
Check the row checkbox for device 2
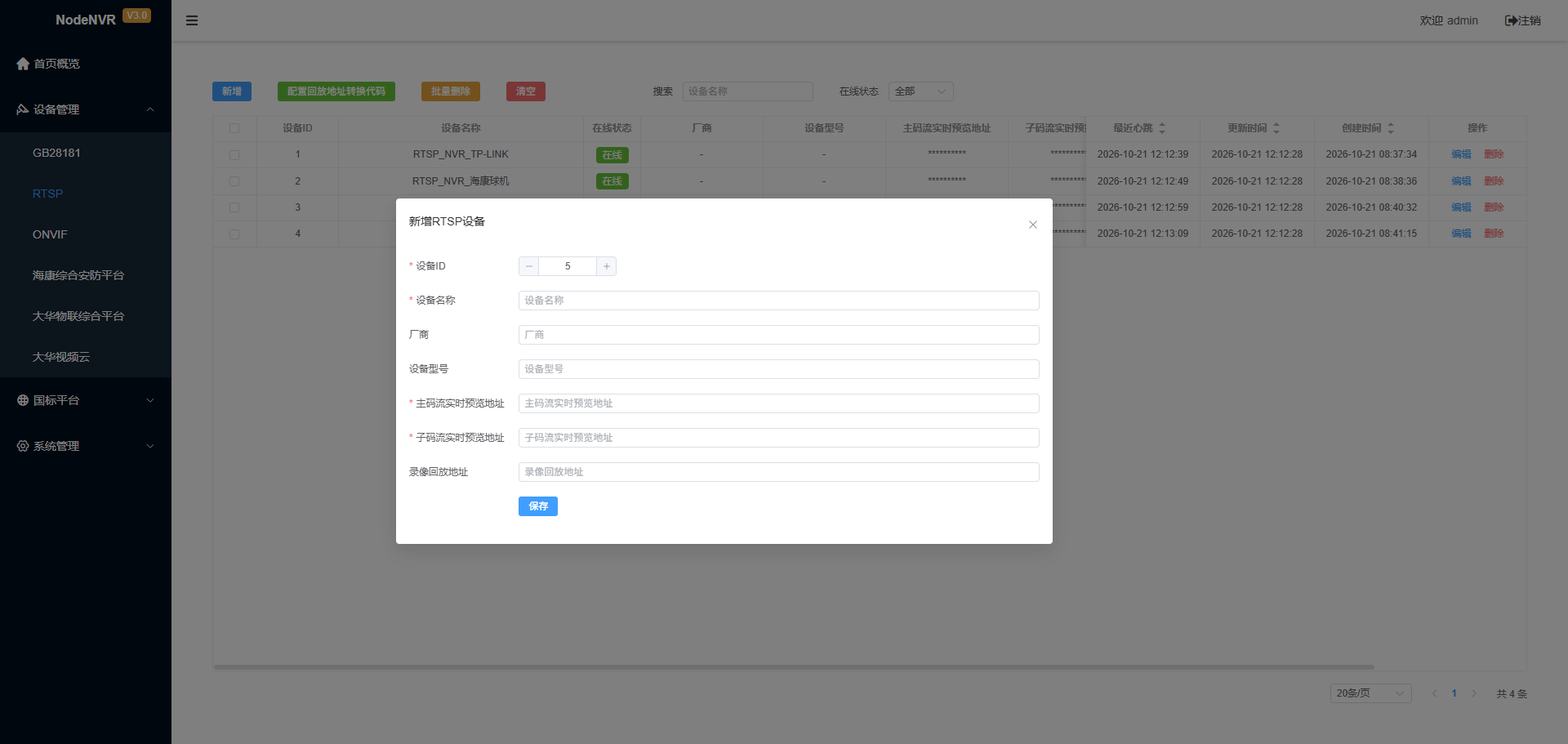234,181
